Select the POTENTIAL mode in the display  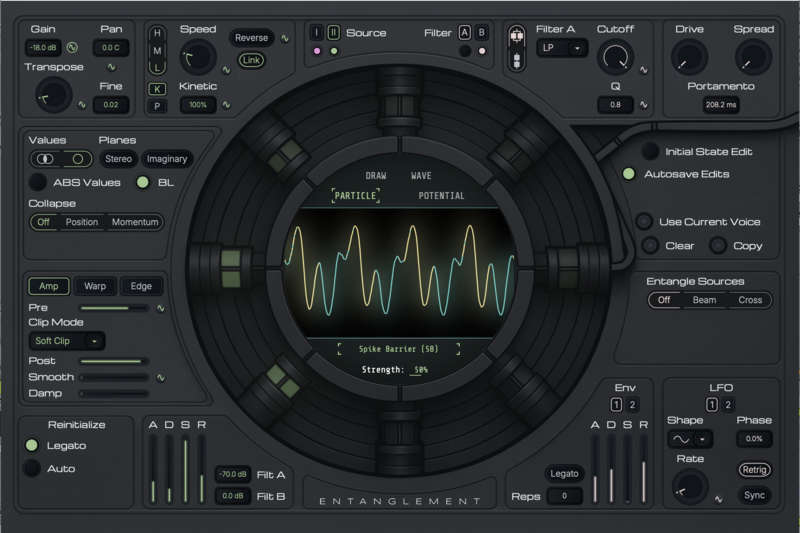click(x=441, y=196)
